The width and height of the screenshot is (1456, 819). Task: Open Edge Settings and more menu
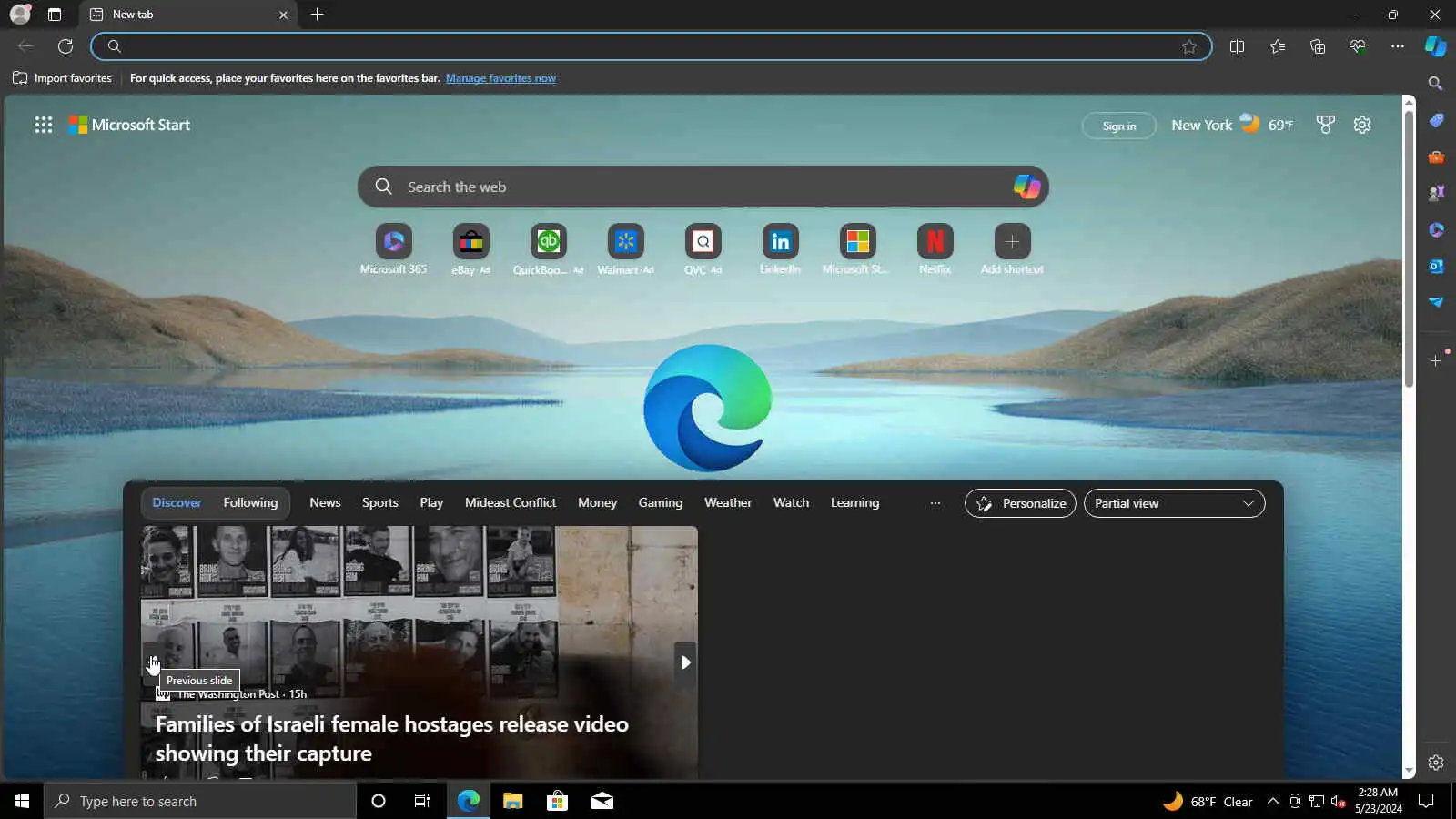(1398, 46)
